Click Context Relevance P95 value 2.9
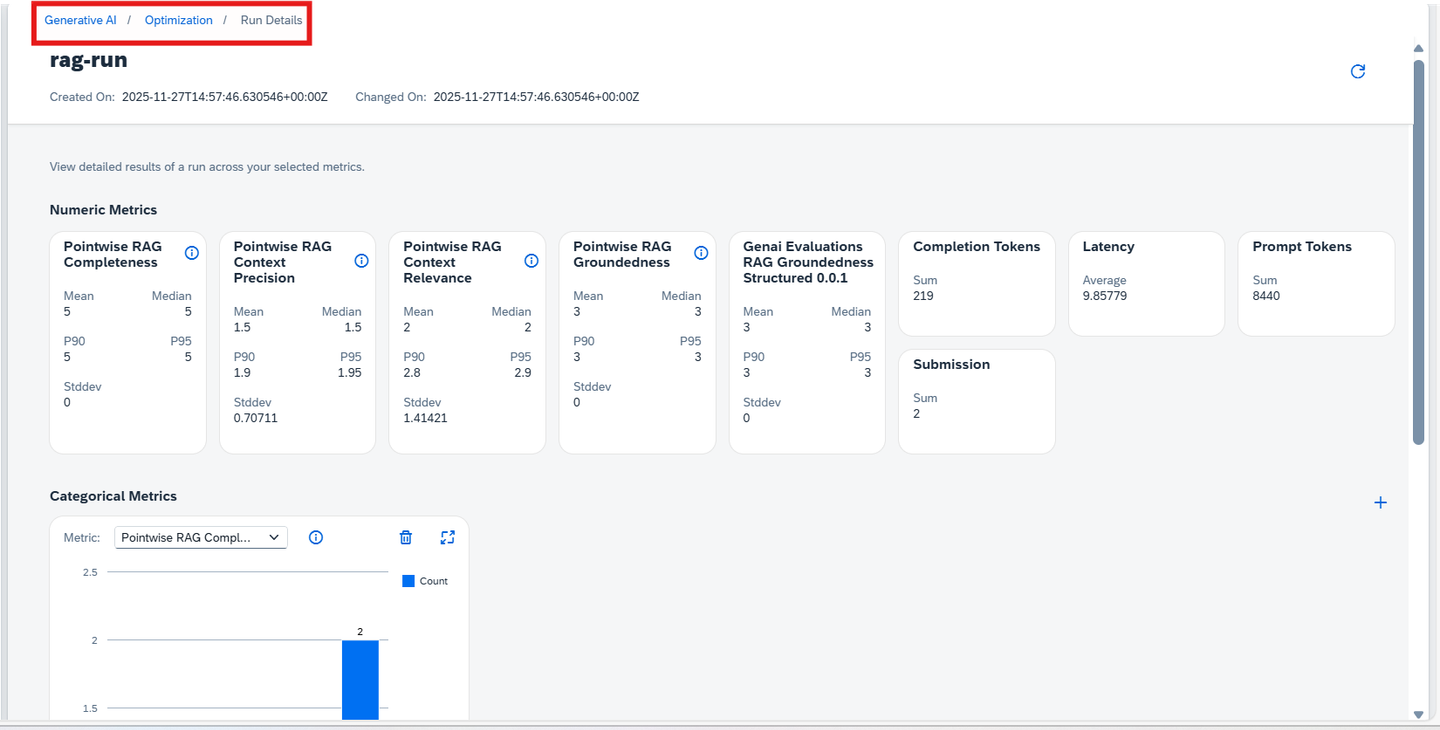This screenshot has width=1440, height=730. coord(521,373)
